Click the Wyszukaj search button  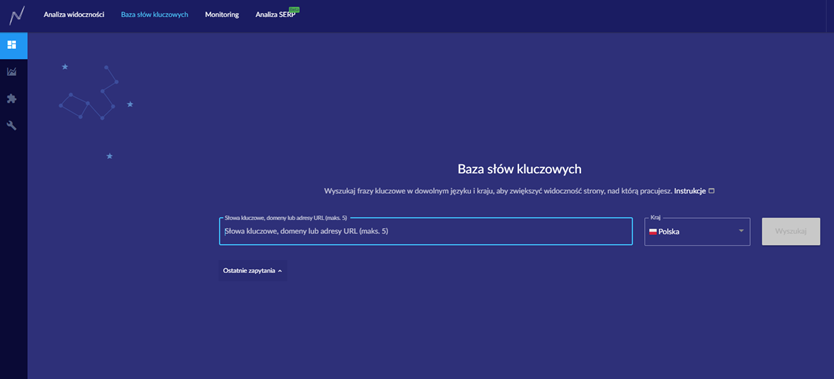791,231
